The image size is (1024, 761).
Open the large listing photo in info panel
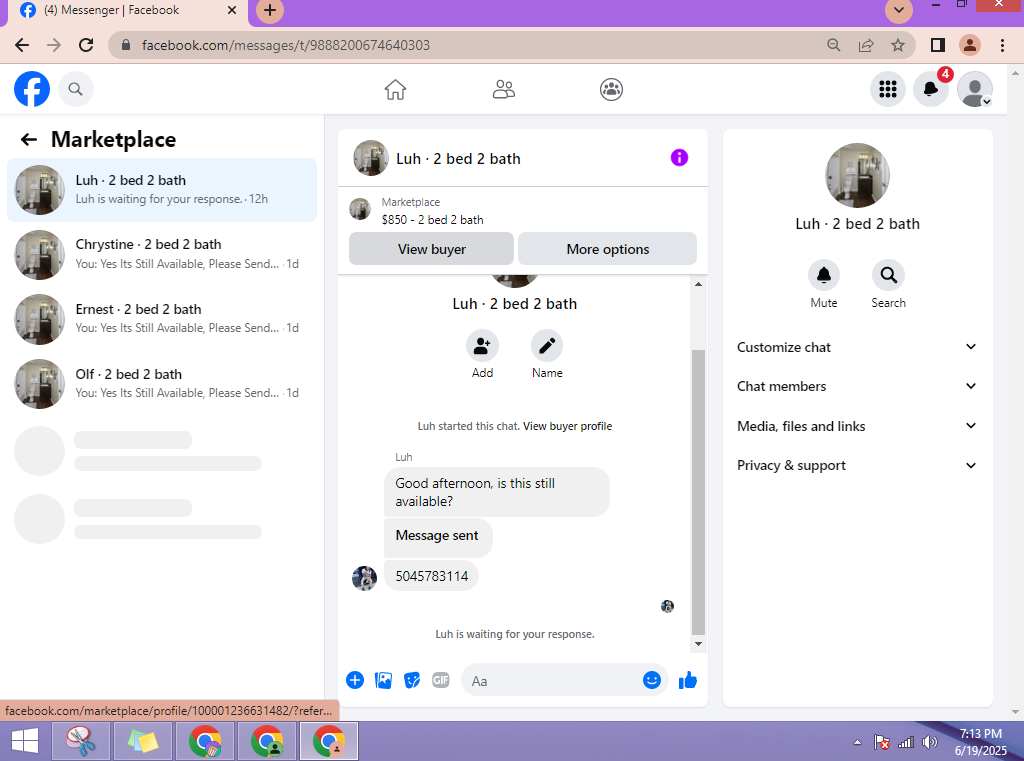tap(857, 175)
